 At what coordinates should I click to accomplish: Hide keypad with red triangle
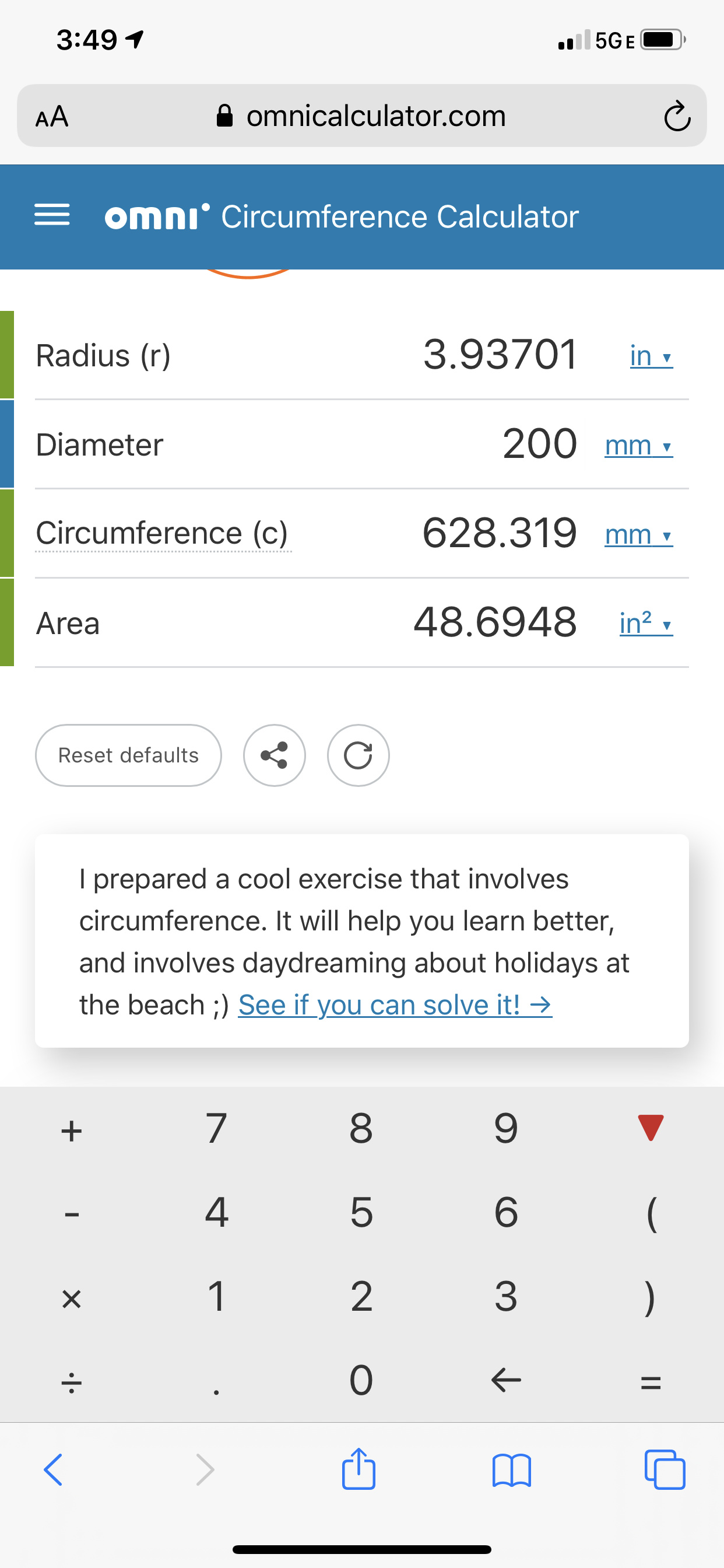pyautogui.click(x=651, y=1128)
